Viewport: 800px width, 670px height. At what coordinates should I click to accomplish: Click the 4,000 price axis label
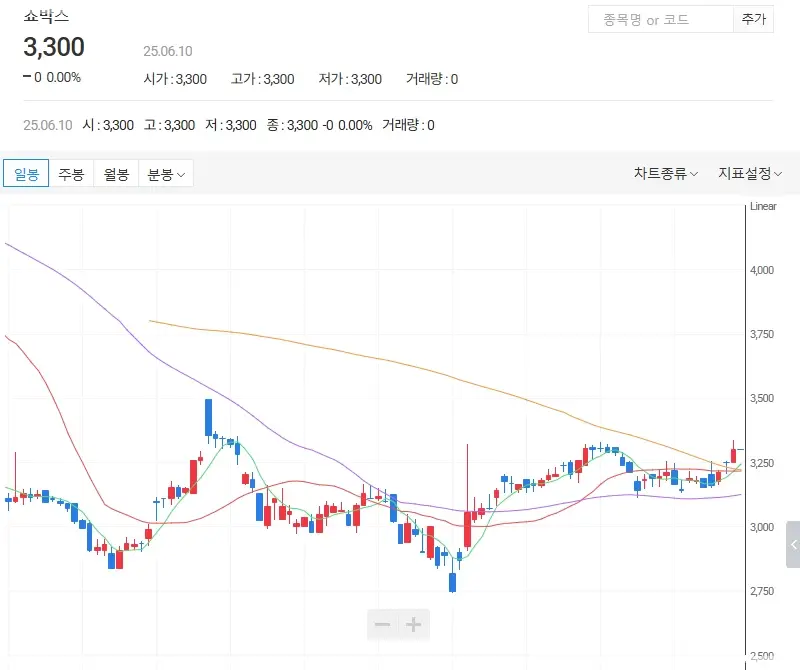coord(762,270)
